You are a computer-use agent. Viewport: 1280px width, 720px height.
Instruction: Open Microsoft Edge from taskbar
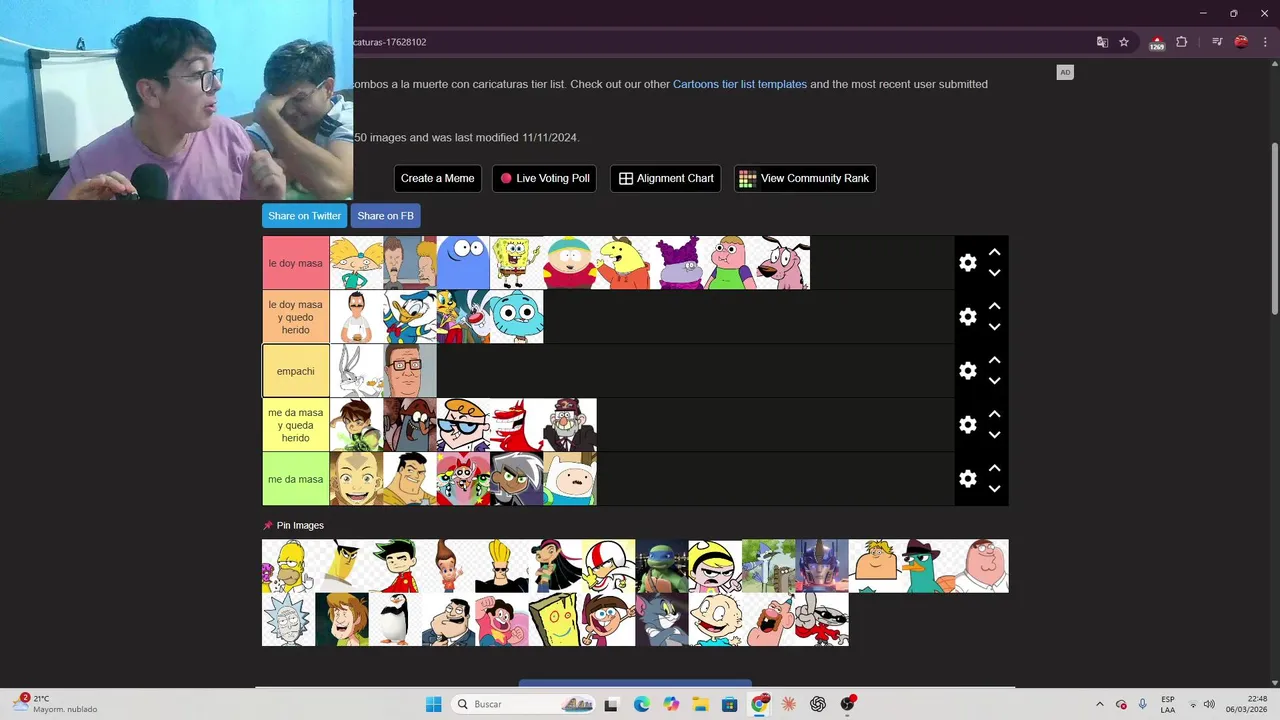641,704
